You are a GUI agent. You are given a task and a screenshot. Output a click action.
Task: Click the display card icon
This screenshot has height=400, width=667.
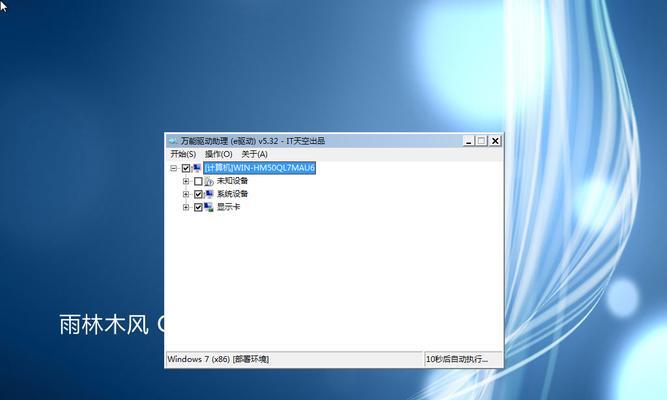coord(209,207)
